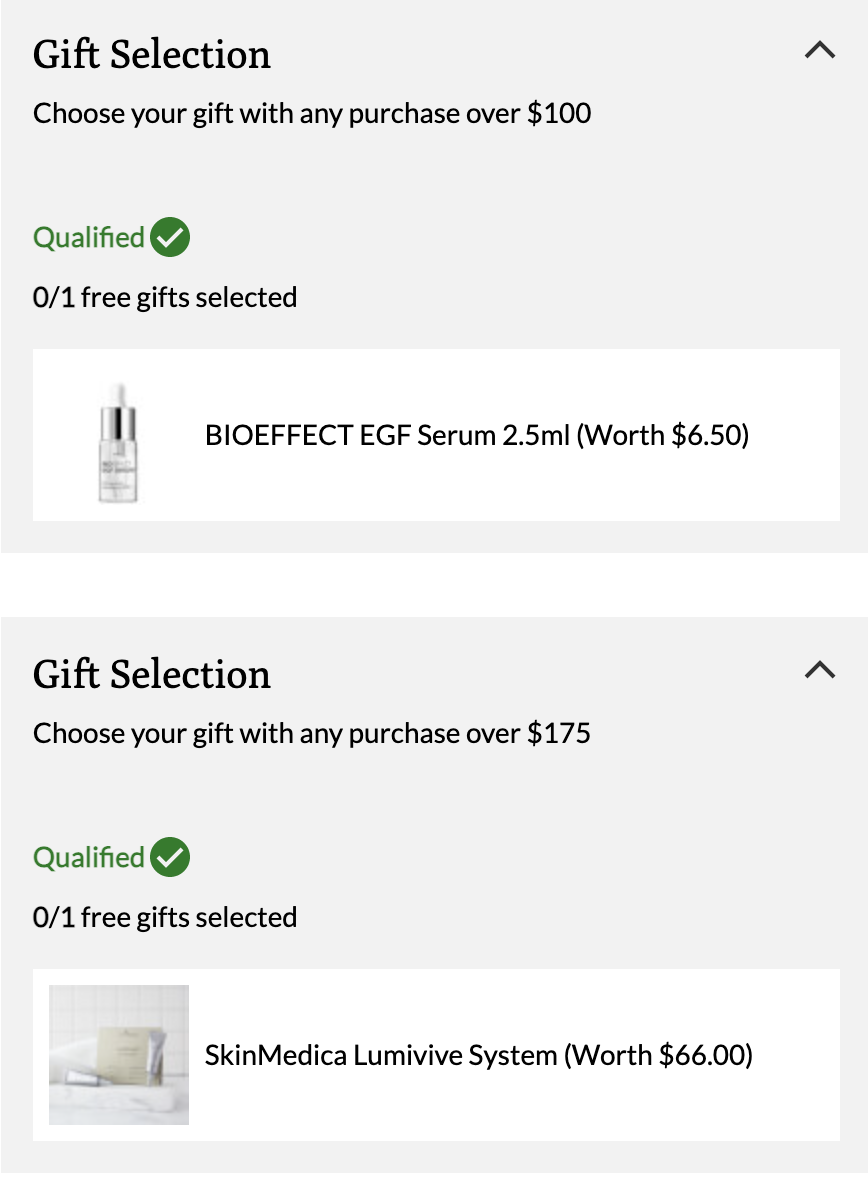Click the second Gift Selection heading
Screen dimensions: 868x1178
click(152, 675)
